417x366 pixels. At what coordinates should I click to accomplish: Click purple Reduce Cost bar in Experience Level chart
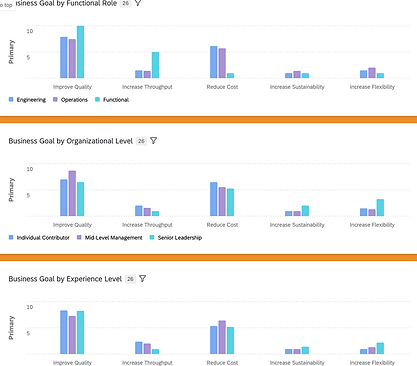coord(222,337)
